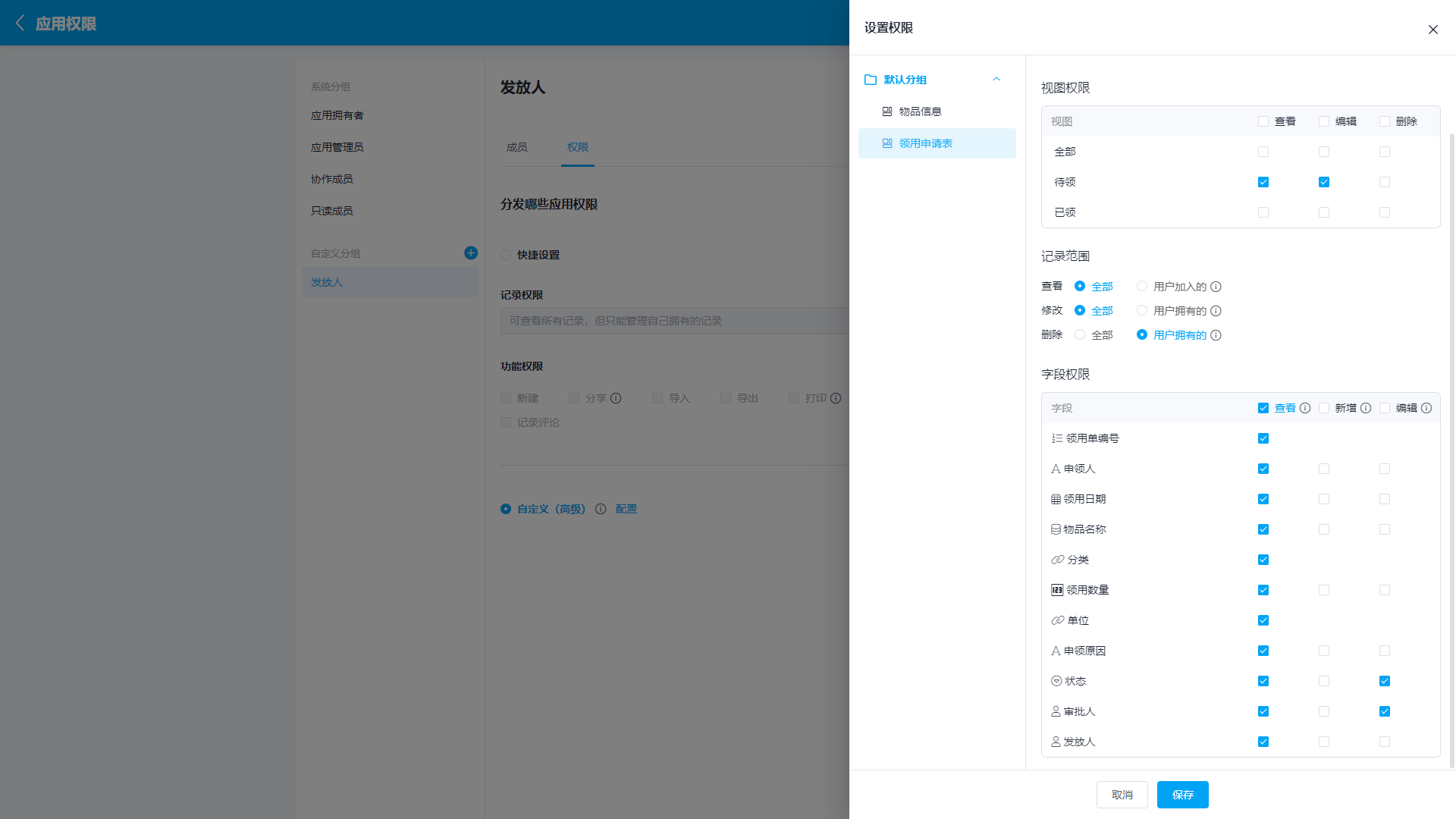The width and height of the screenshot is (1456, 819).
Task: Check 记录评论 function permission
Action: pyautogui.click(x=506, y=422)
